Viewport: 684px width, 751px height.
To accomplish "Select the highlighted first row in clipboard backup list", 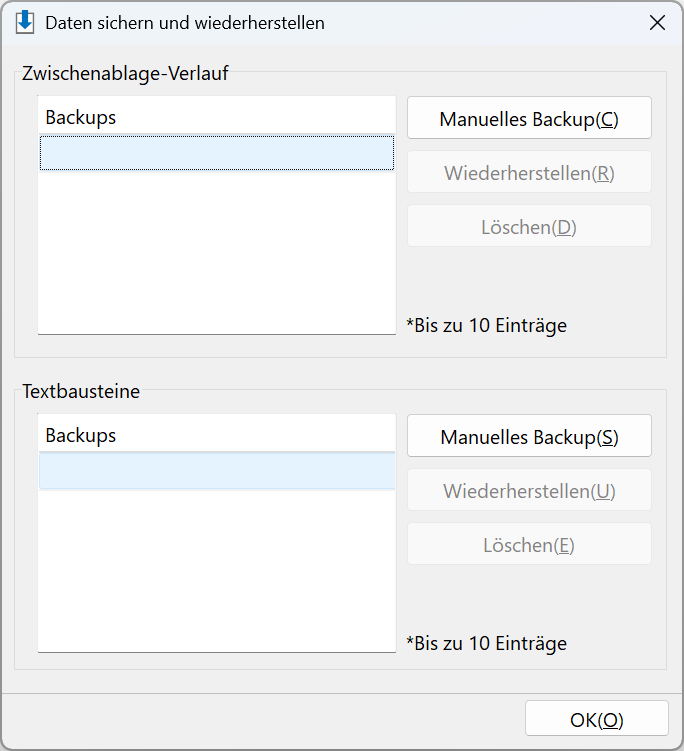I will 217,153.
